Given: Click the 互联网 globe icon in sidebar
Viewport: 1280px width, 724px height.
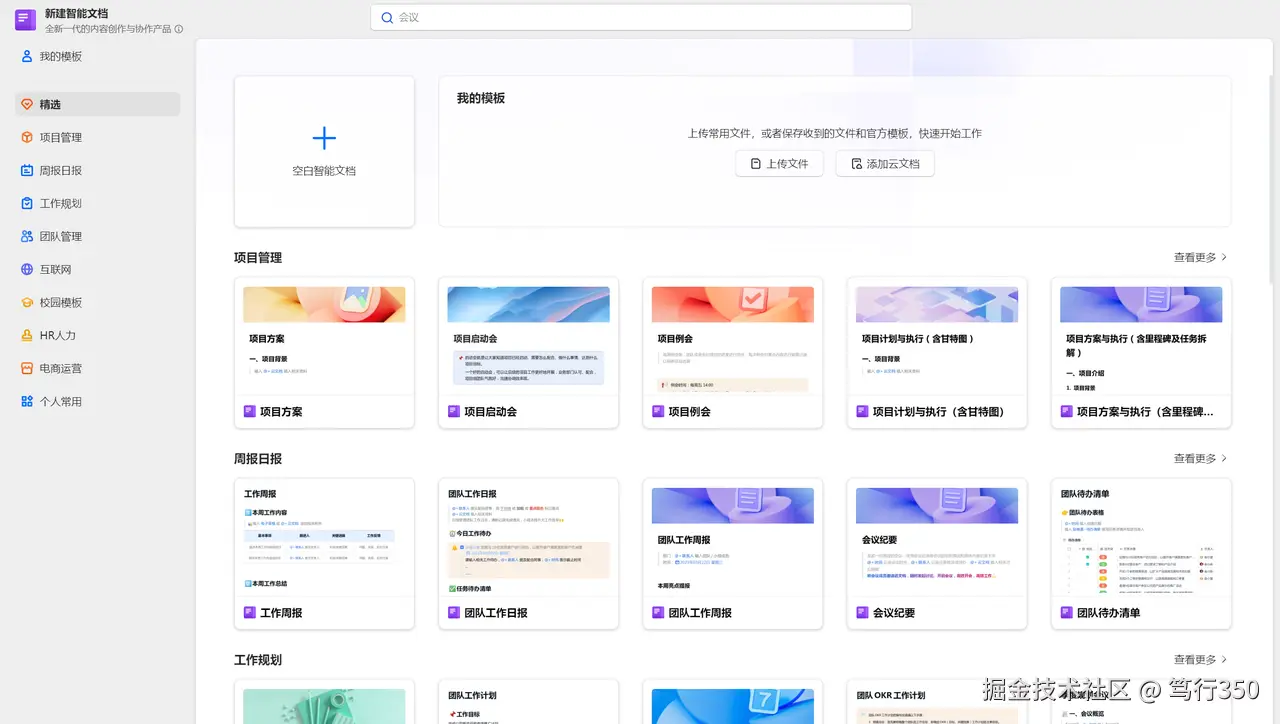Looking at the screenshot, I should pos(27,269).
